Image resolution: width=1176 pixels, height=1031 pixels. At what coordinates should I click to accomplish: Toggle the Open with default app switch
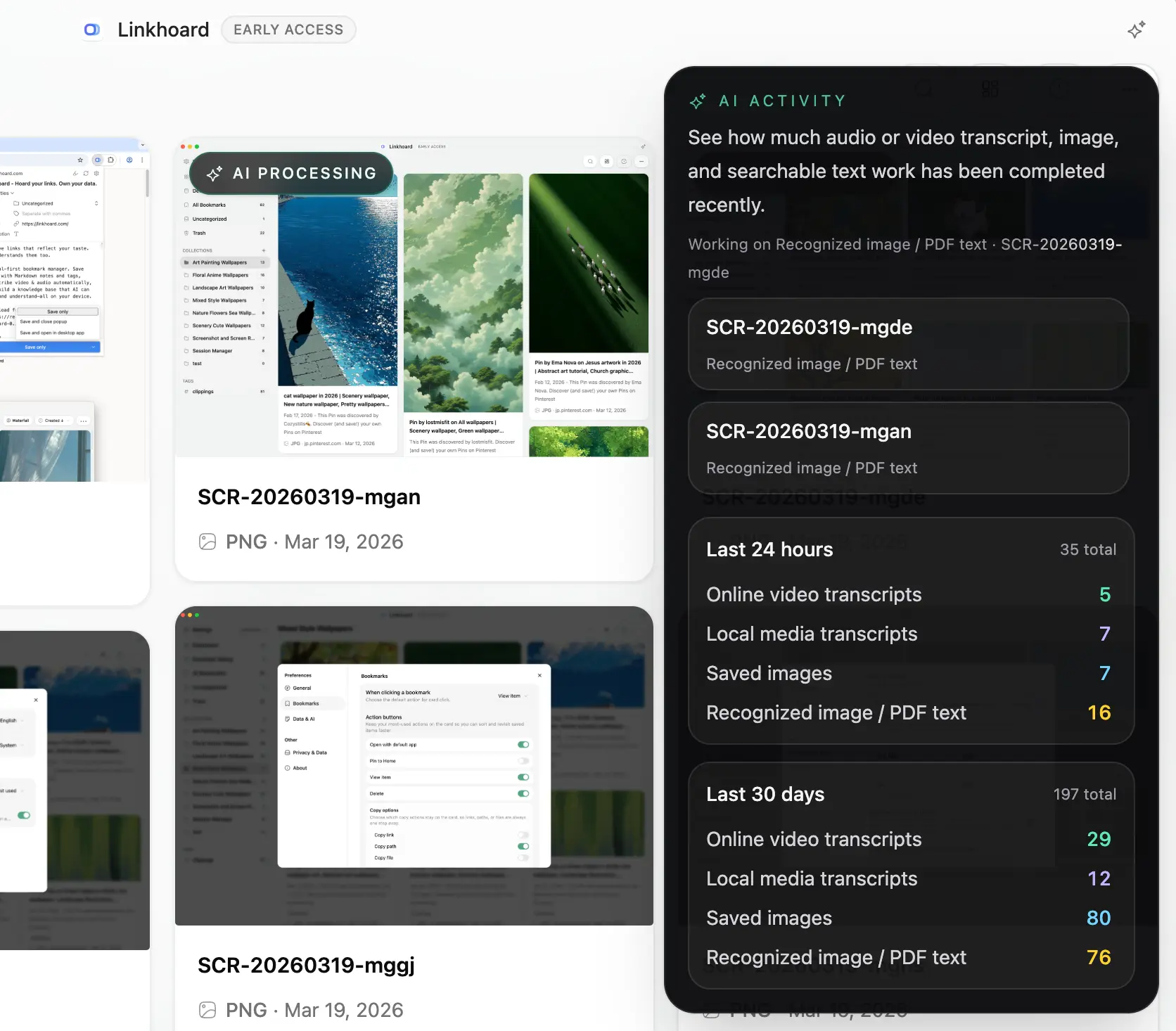[x=523, y=744]
